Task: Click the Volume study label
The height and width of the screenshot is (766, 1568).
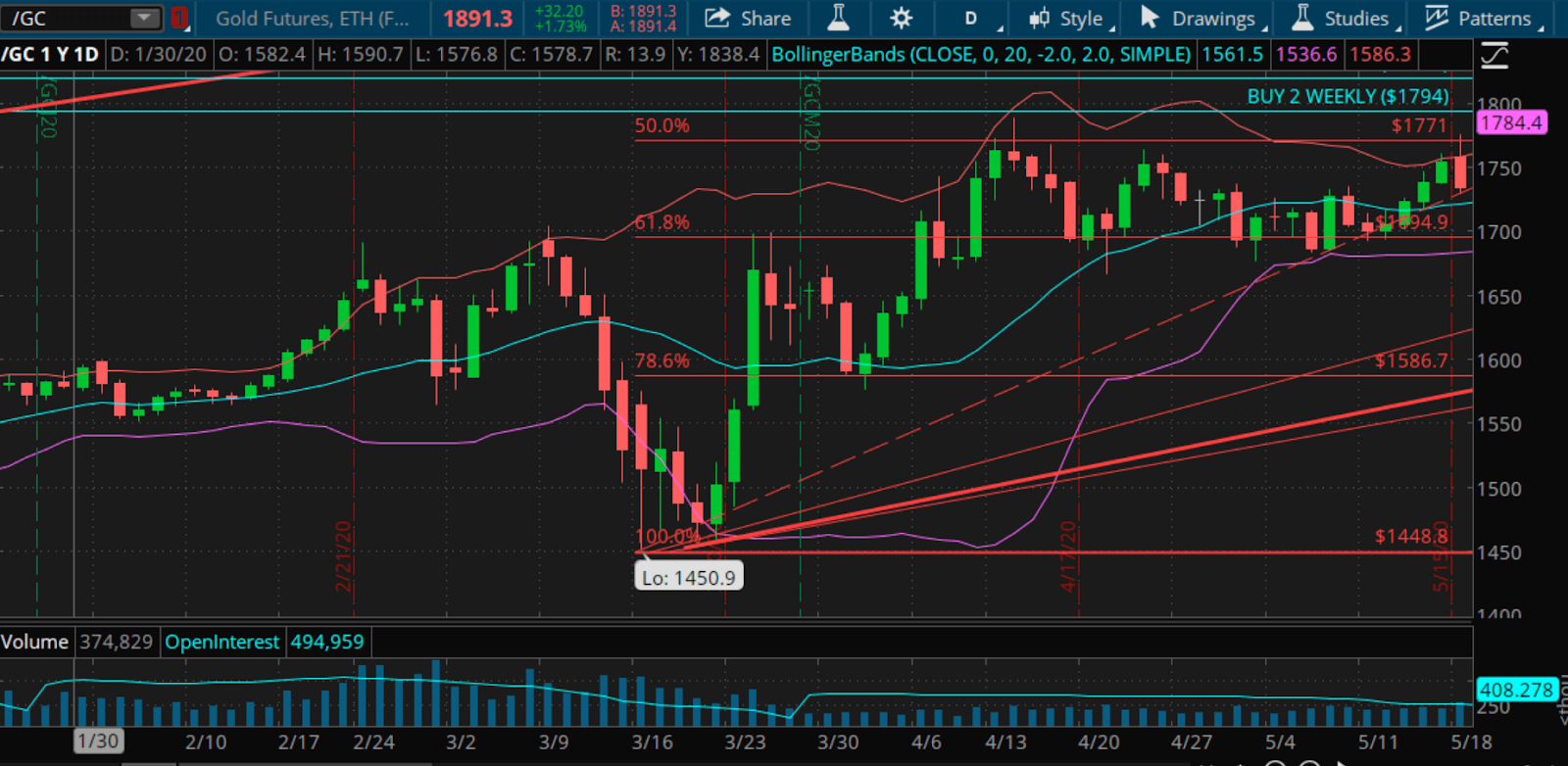Action: (x=34, y=642)
